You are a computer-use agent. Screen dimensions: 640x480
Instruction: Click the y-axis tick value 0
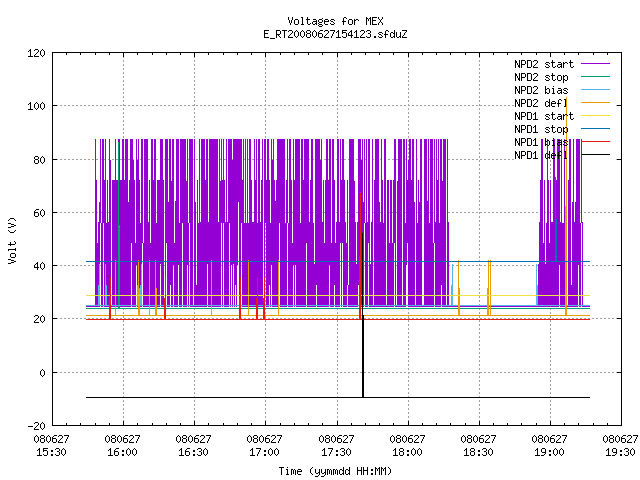42,373
